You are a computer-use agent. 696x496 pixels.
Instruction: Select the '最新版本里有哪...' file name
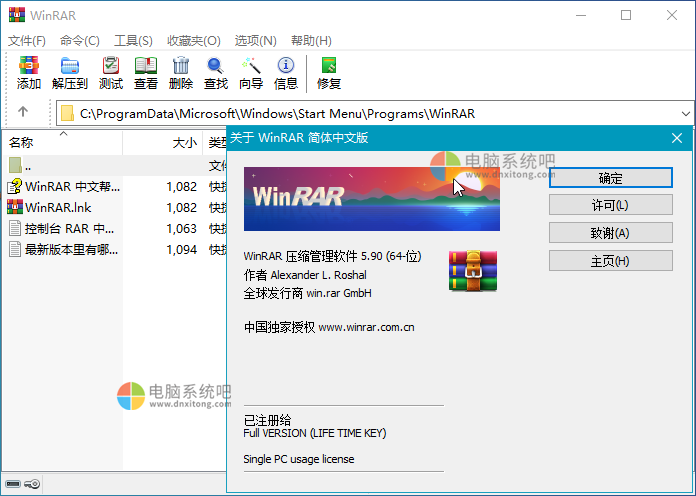click(x=71, y=250)
